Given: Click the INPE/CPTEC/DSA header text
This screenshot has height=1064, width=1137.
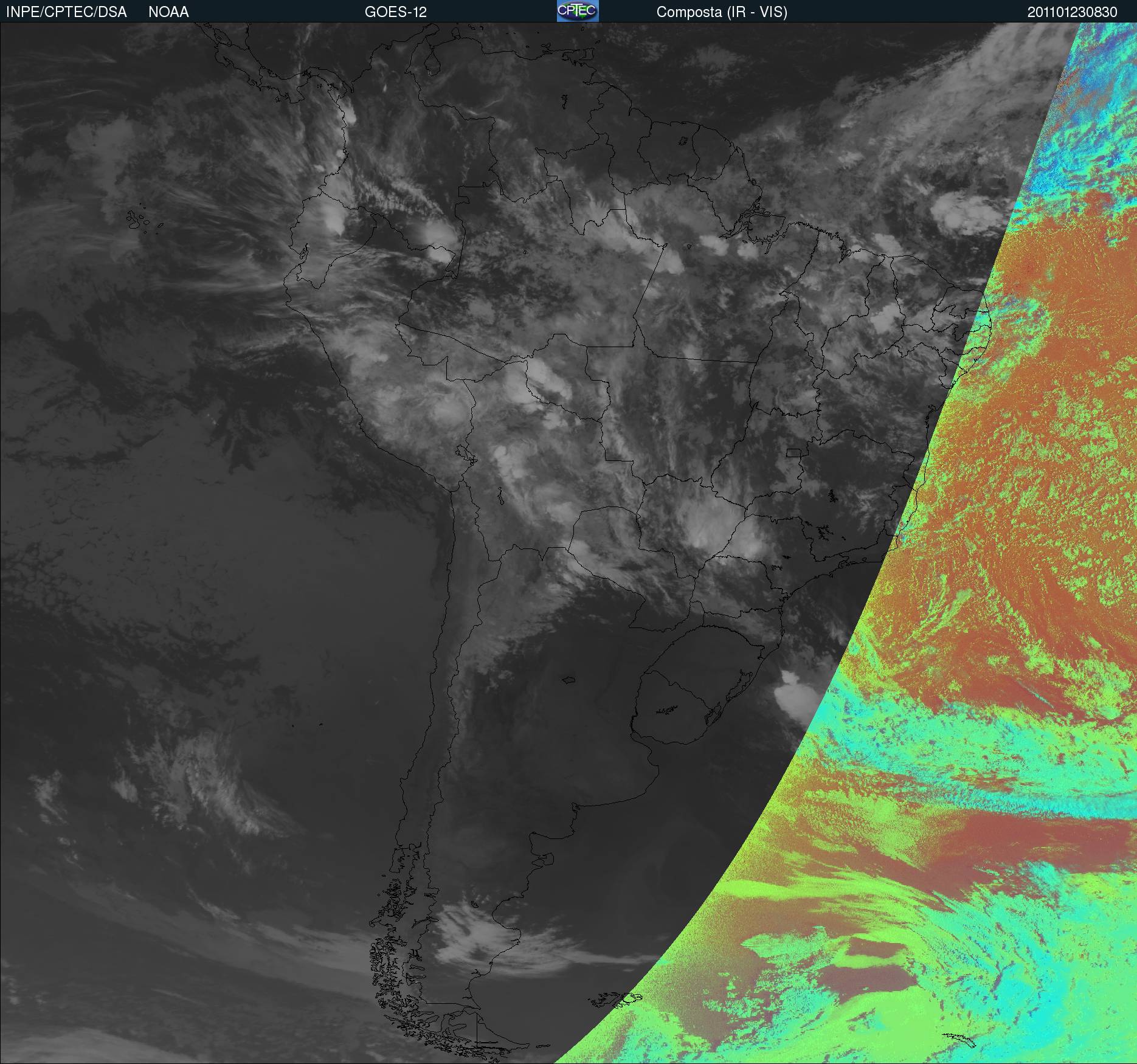Looking at the screenshot, I should point(66,12).
